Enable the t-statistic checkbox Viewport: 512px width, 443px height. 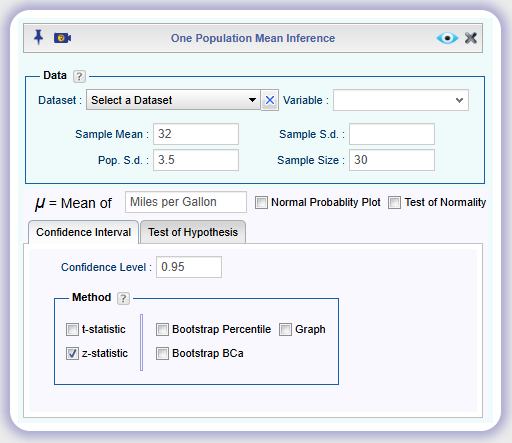(72, 329)
